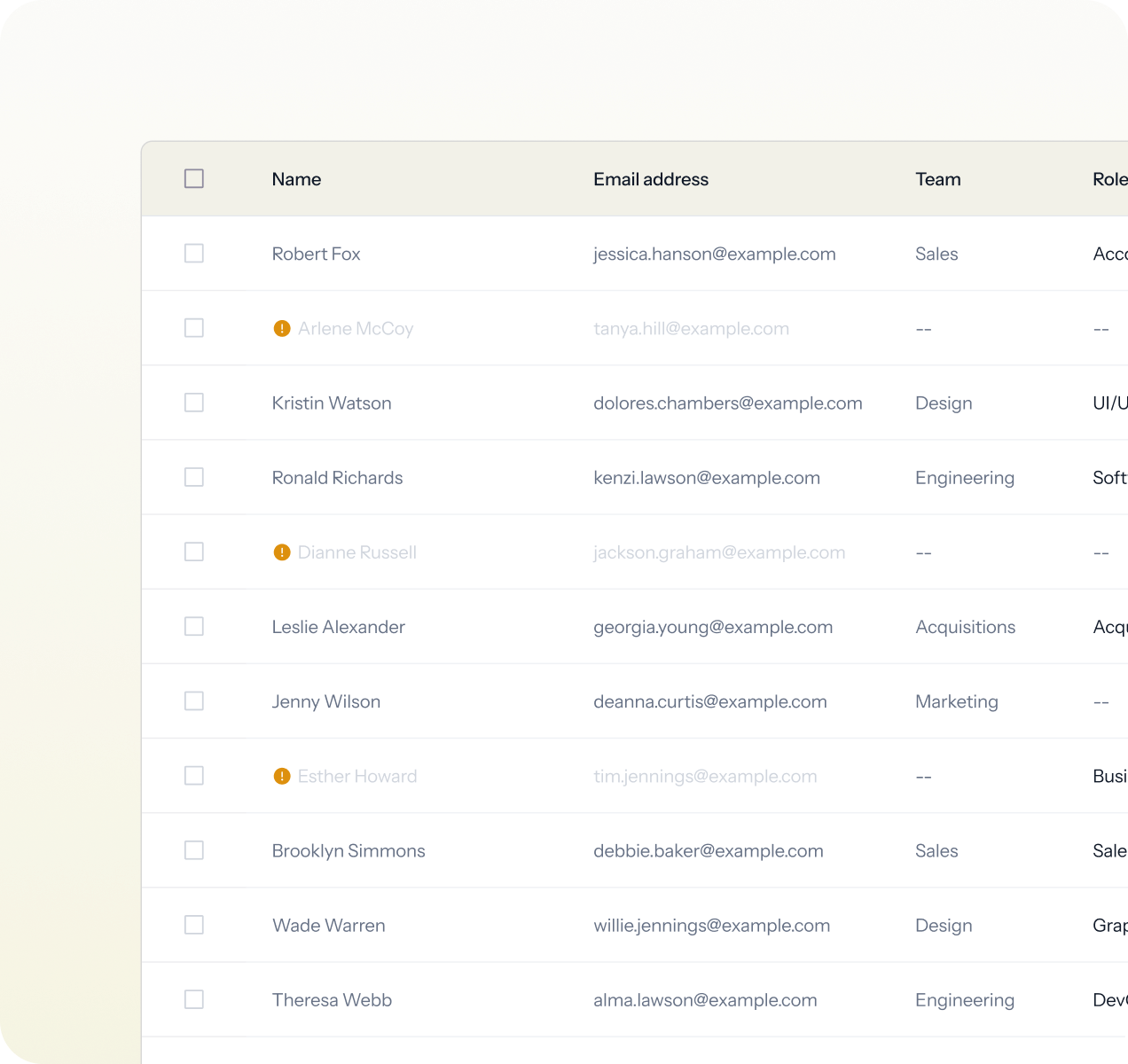1128x1064 pixels.
Task: Click the email kenzi.lawson@example.com
Action: (x=707, y=478)
